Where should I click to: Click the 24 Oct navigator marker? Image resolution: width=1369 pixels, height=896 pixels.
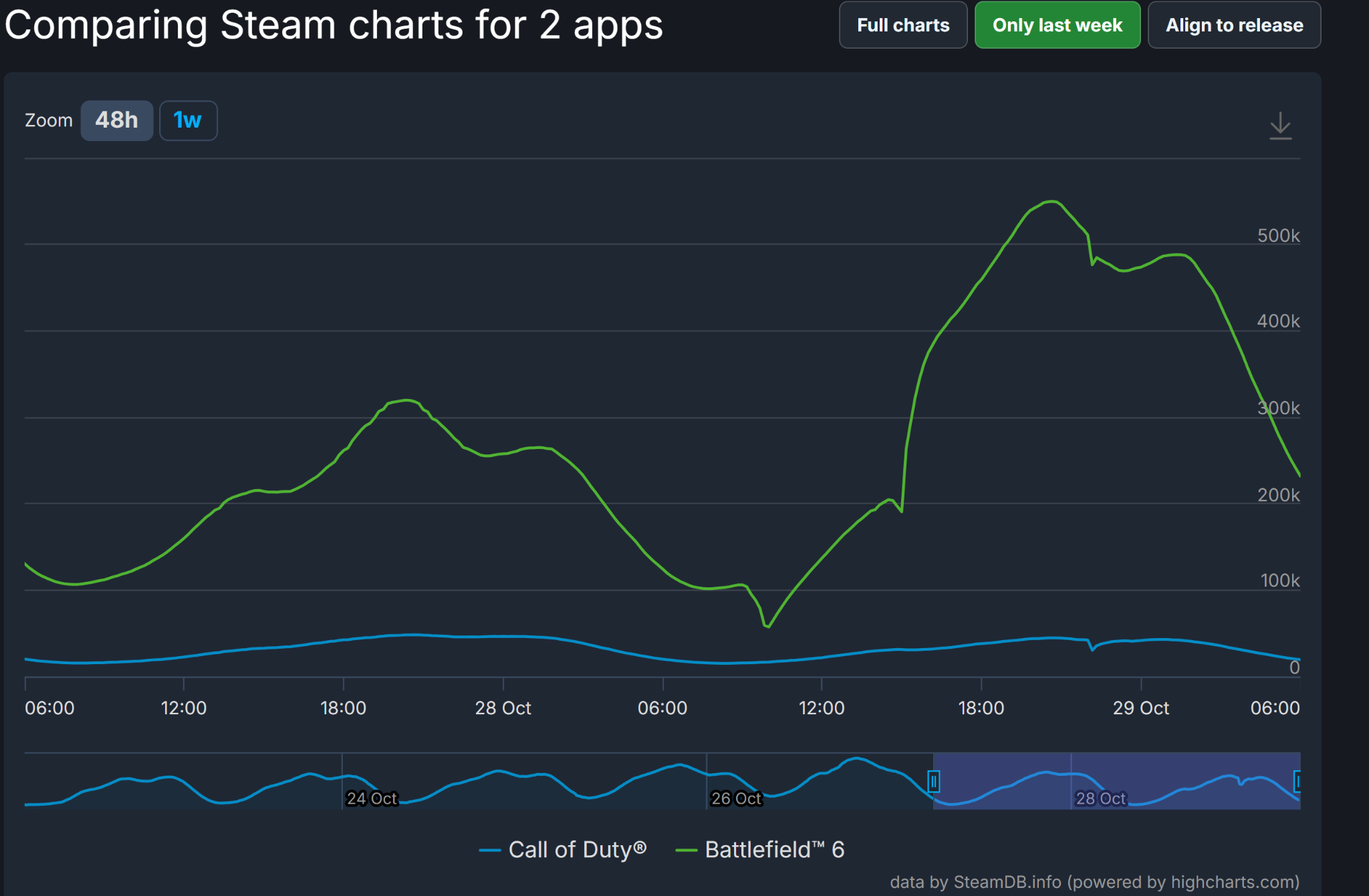pyautogui.click(x=372, y=798)
